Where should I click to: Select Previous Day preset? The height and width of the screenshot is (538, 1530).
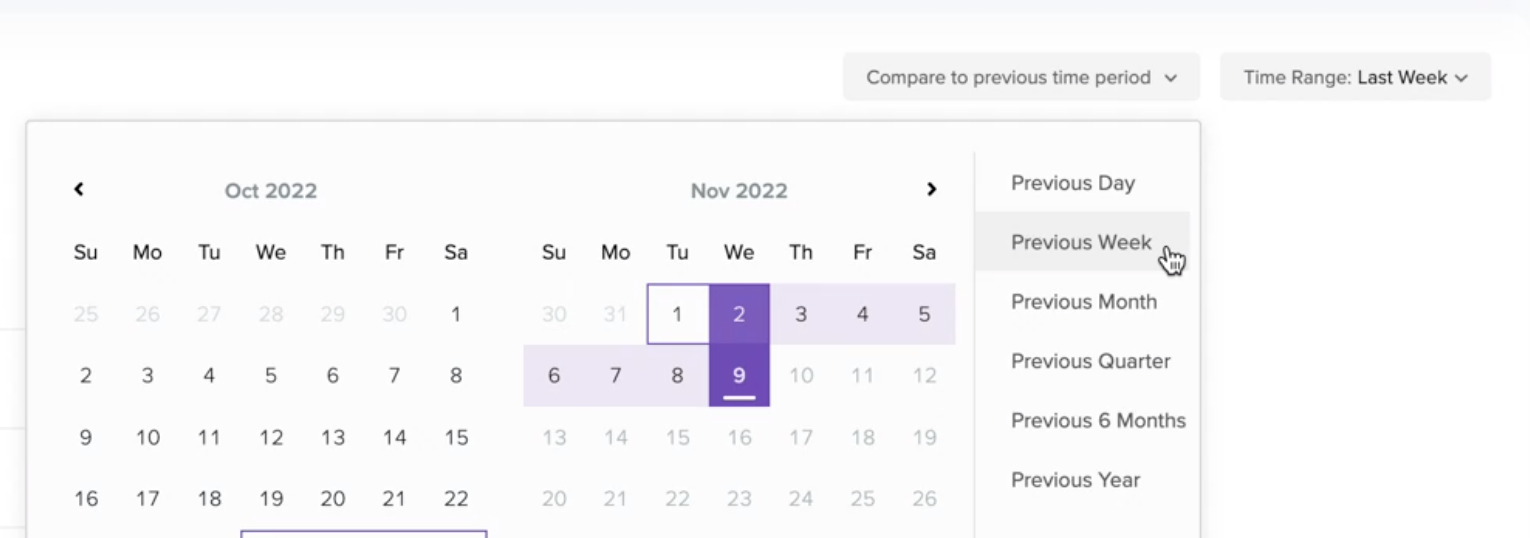(x=1072, y=183)
